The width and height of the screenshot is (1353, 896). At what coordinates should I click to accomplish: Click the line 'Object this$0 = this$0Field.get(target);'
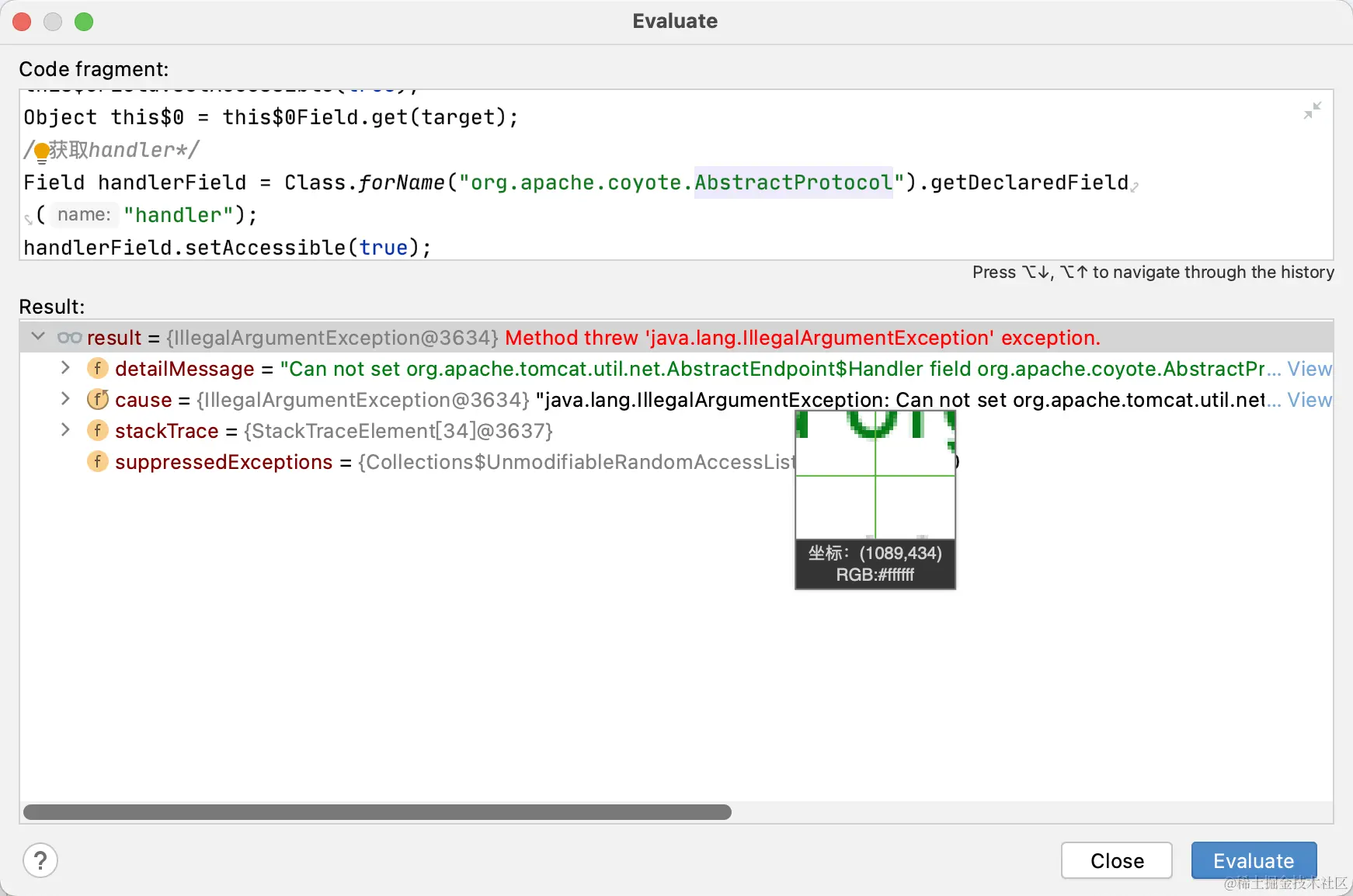pos(270,117)
